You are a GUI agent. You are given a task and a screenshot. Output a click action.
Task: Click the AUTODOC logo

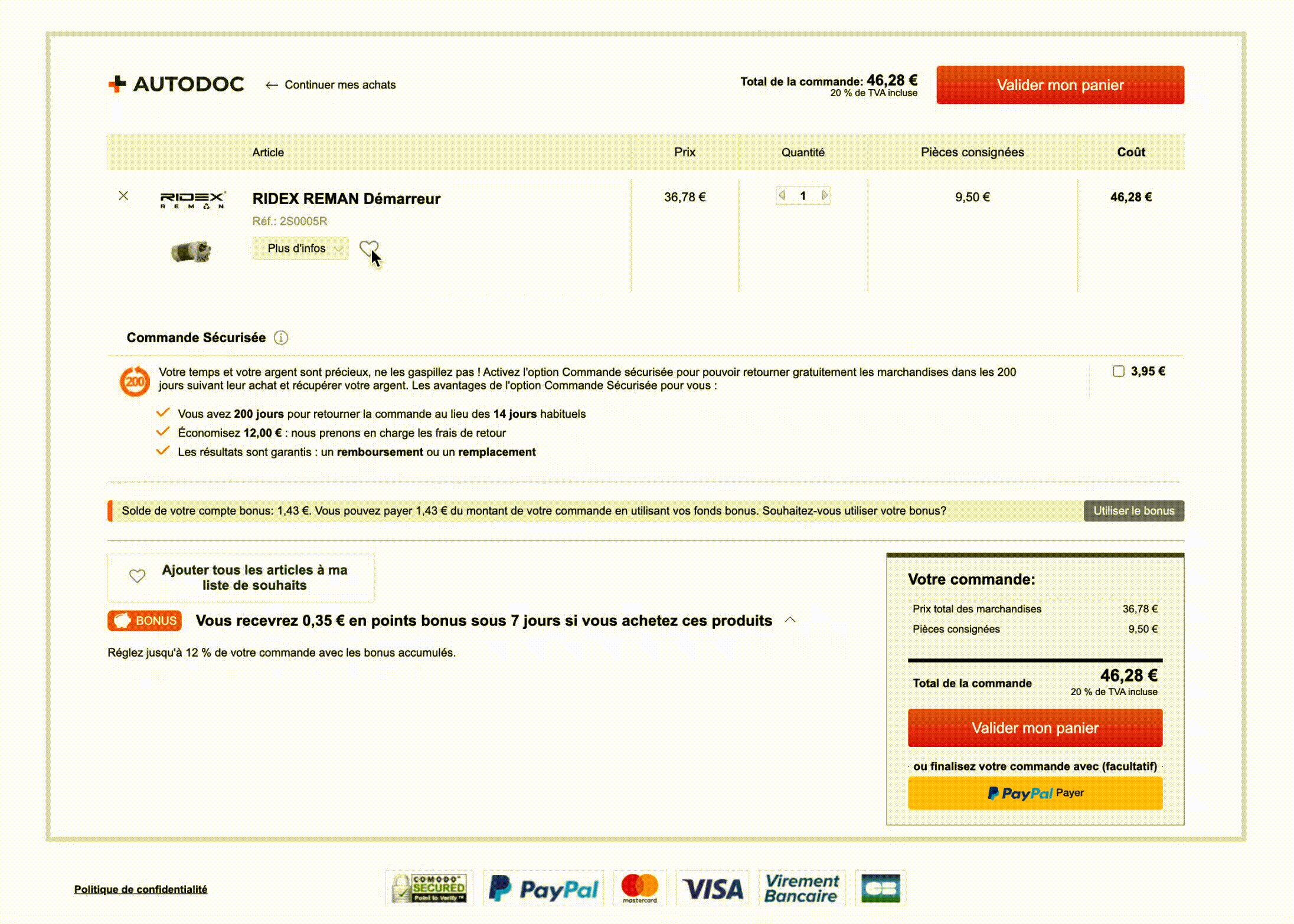click(x=176, y=84)
